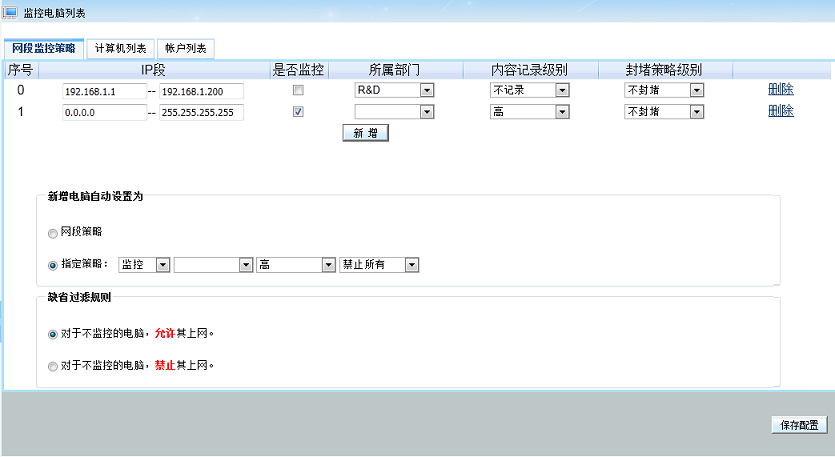Image resolution: width=835 pixels, height=457 pixels.
Task: Click 删除 link for row 0
Action: point(780,89)
